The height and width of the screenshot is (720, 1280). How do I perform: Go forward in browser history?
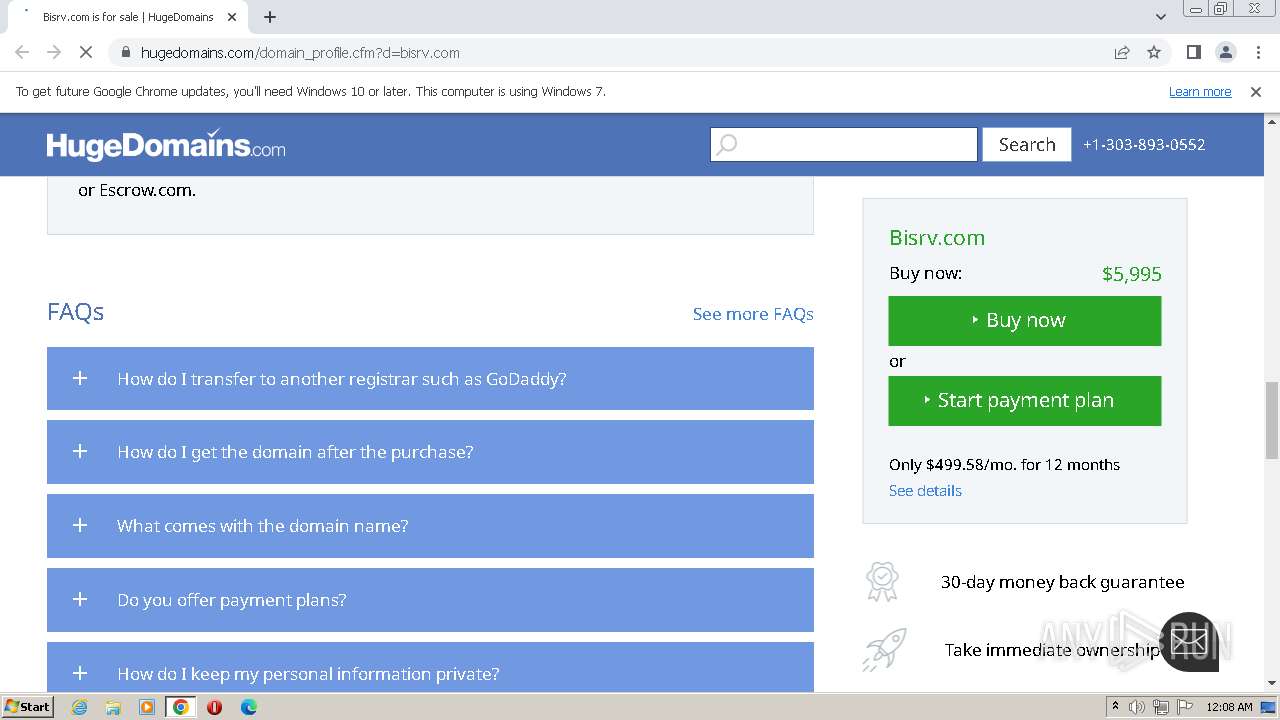point(54,52)
